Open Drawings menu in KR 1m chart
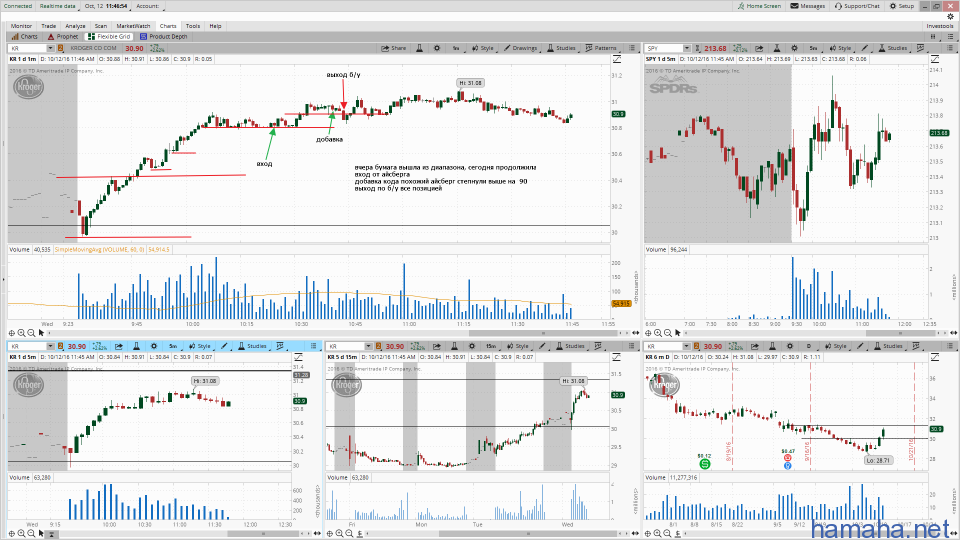The width and height of the screenshot is (960, 540). 520,48
